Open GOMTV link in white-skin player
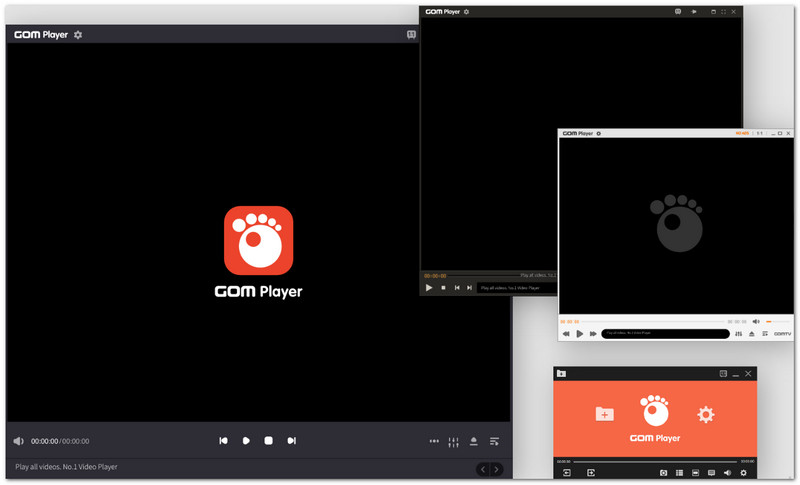The image size is (800, 485). [x=782, y=334]
